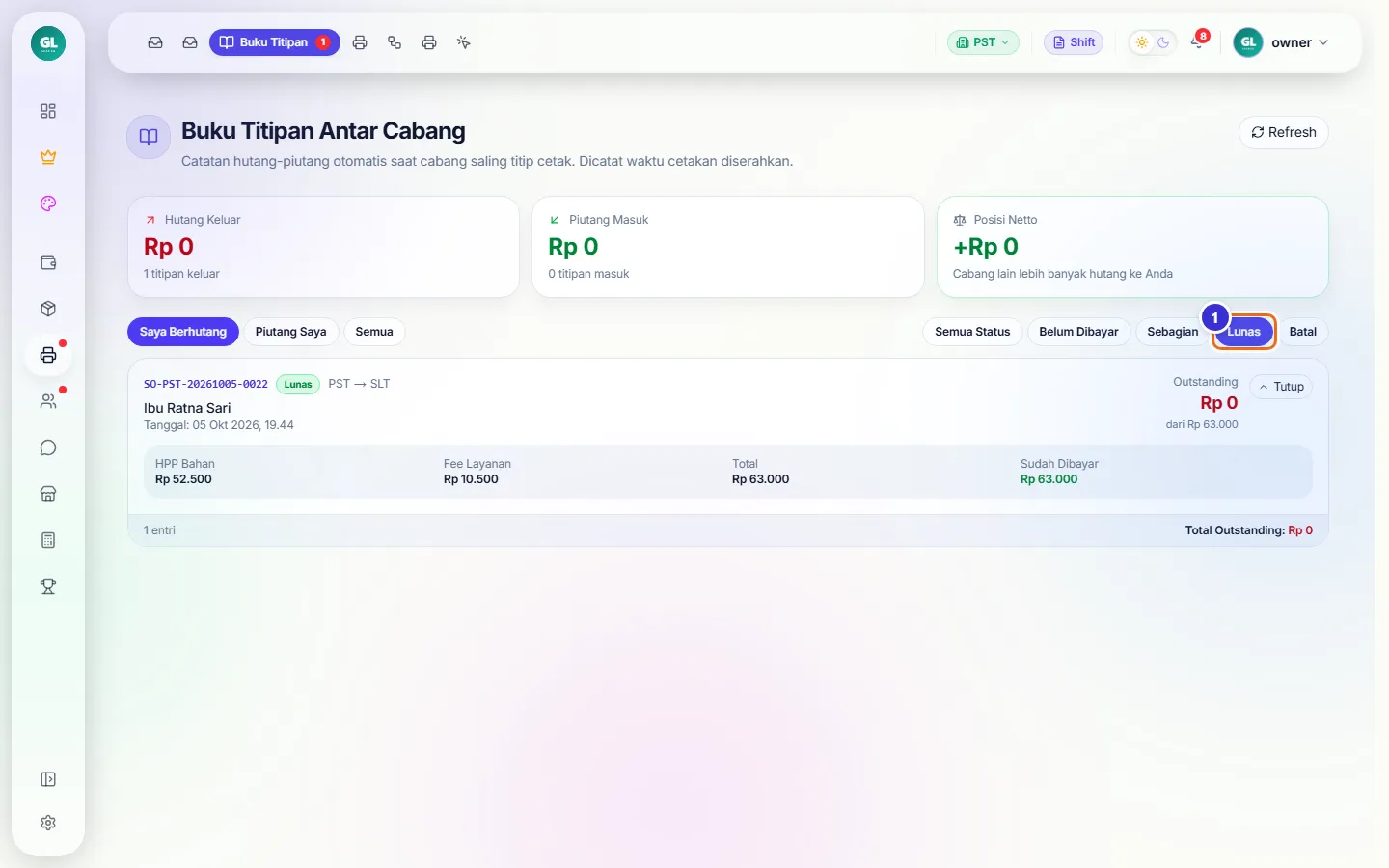1389x868 pixels.
Task: Click the Posisi Netto summary card
Action: coord(1132,247)
